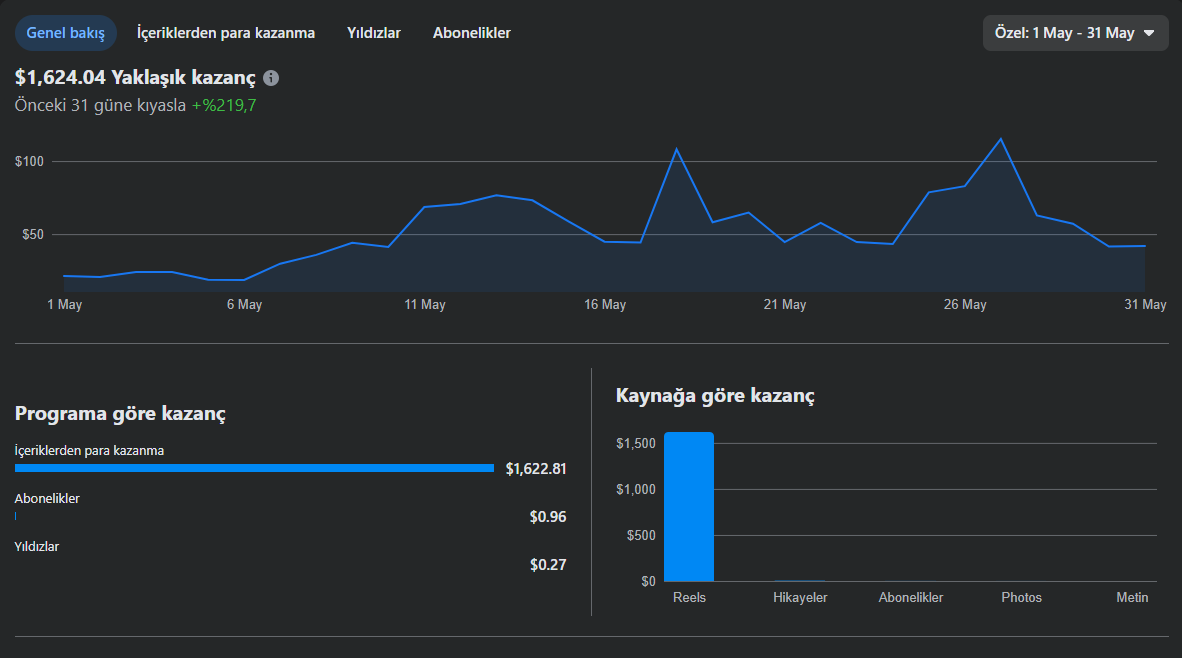1182x658 pixels.
Task: Click the Hikayeler label in source chart
Action: 800,597
